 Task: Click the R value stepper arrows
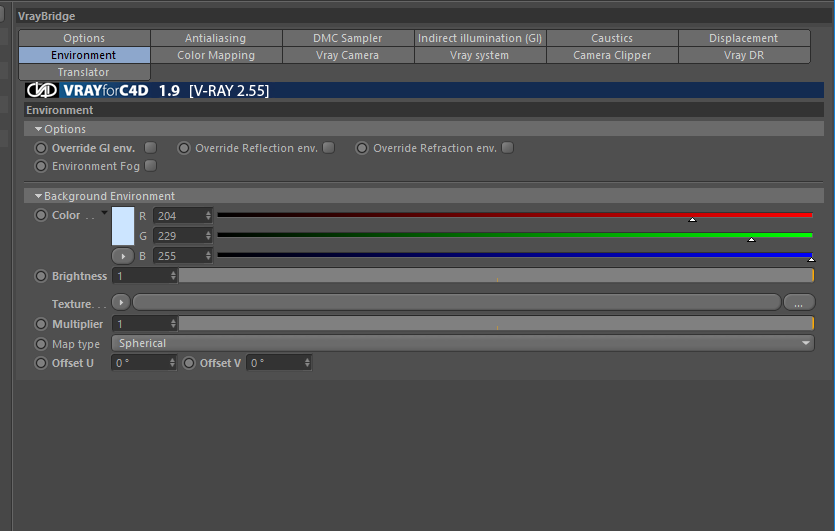[x=208, y=216]
